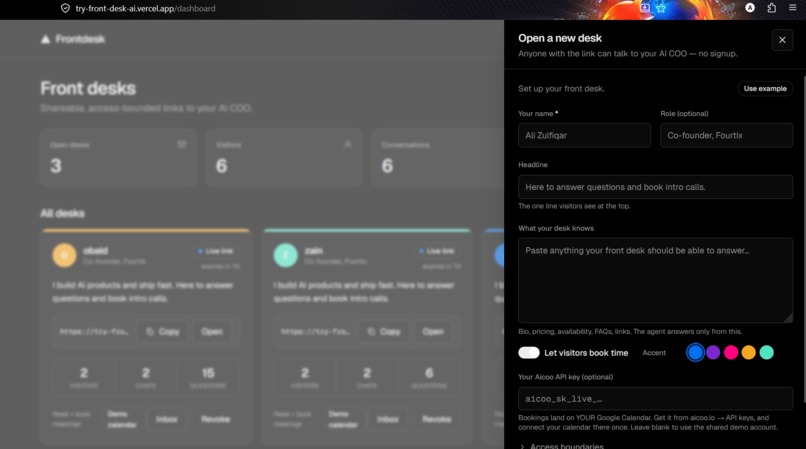
Task: Click the Frontdesk logo in the dashboard header
Action: tap(73, 39)
